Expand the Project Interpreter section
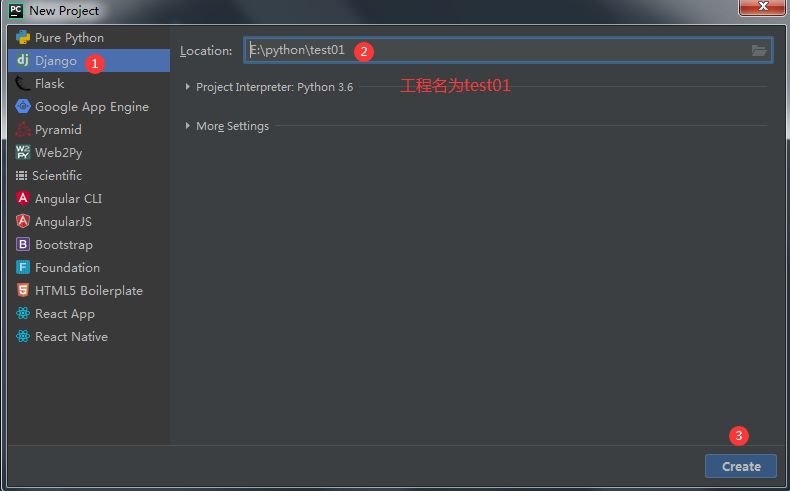This screenshot has height=491, width=790. point(187,87)
